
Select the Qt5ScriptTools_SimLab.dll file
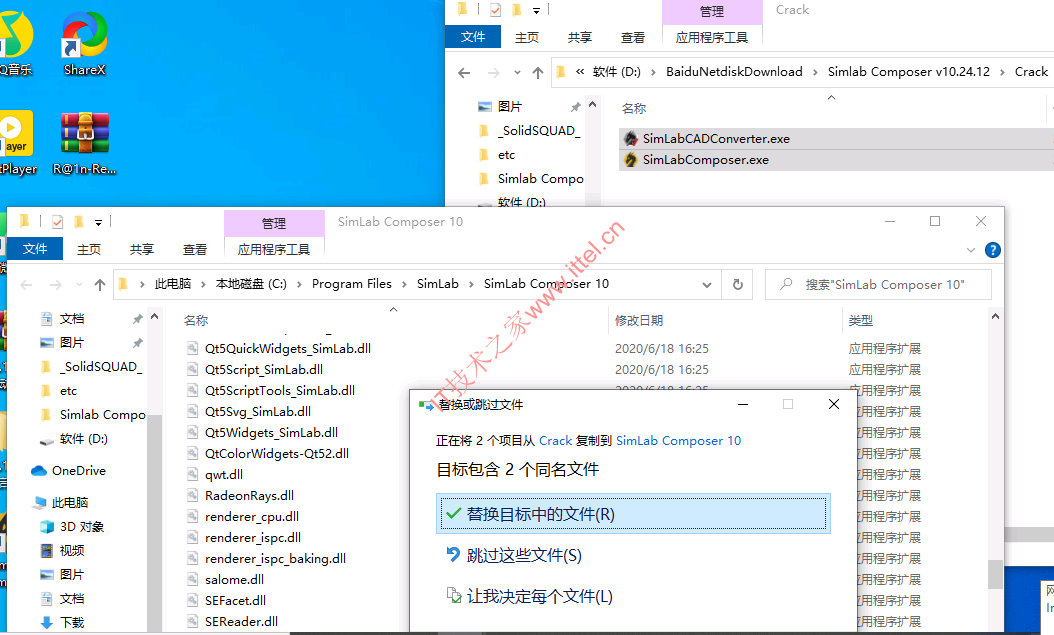280,390
